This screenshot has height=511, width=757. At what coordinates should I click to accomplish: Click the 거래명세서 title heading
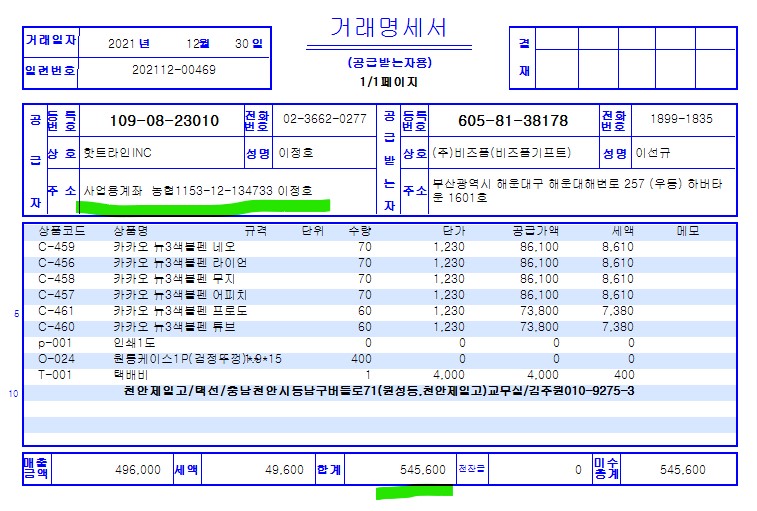389,28
